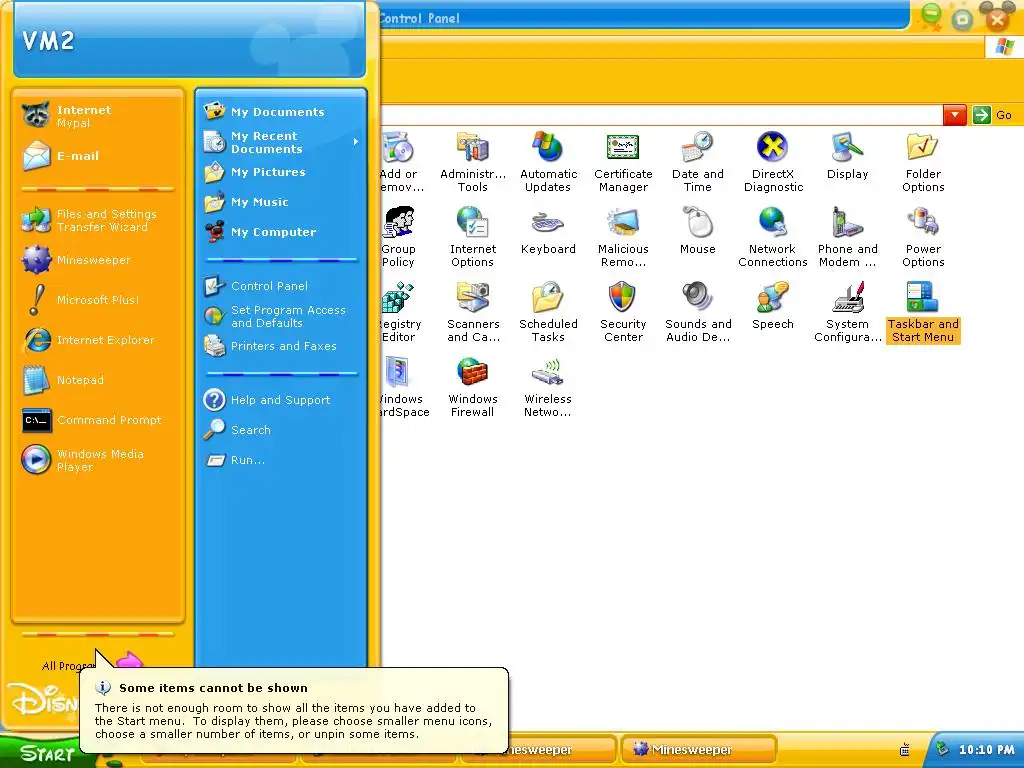Open Certificate Manager icon
Image resolution: width=1024 pixels, height=768 pixels.
click(623, 161)
